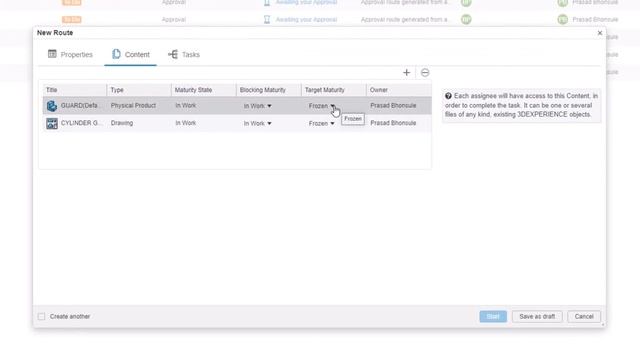The height and width of the screenshot is (360, 640).
Task: Remove content with the minus circle icon
Action: [425, 73]
